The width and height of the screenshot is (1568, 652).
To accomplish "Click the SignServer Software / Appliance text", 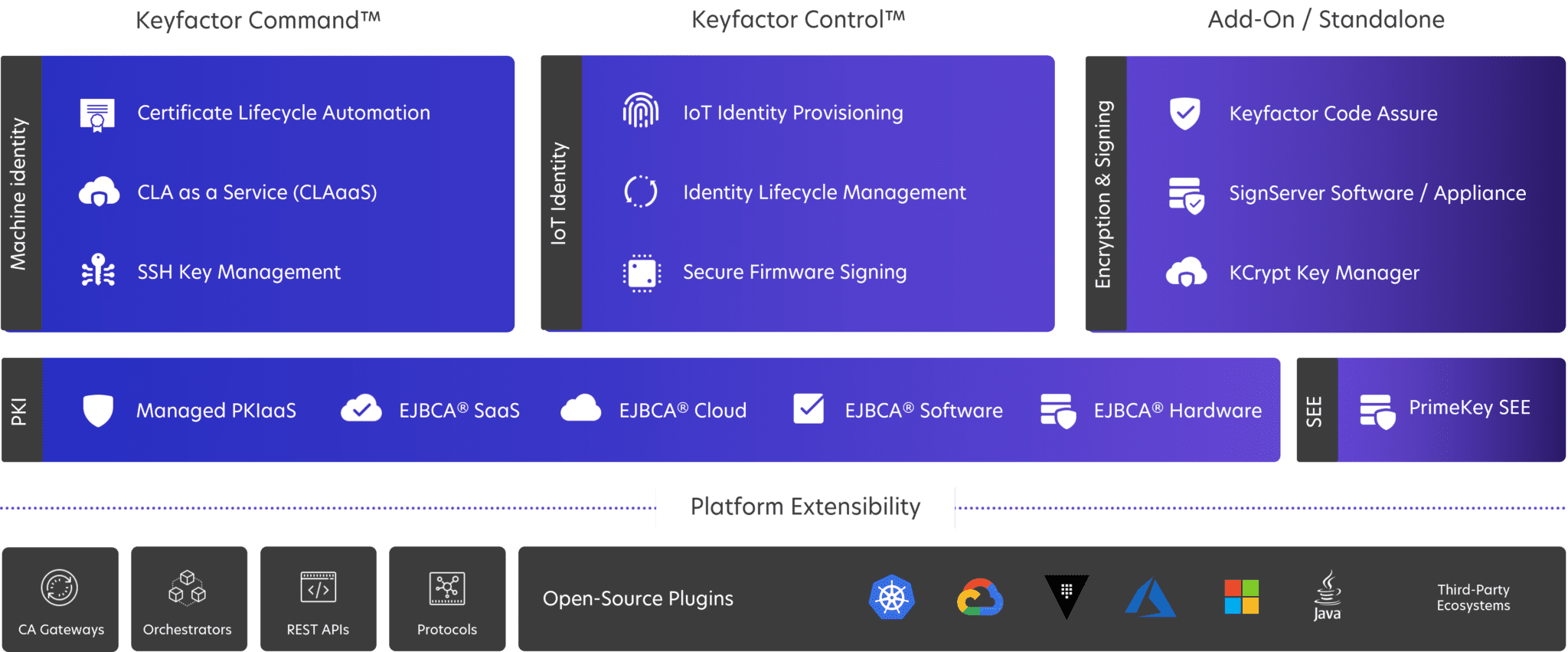I will [1377, 193].
